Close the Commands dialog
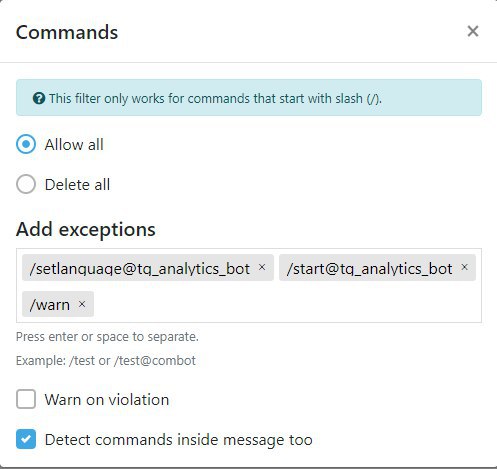Viewport: 497px width, 469px height. click(473, 31)
